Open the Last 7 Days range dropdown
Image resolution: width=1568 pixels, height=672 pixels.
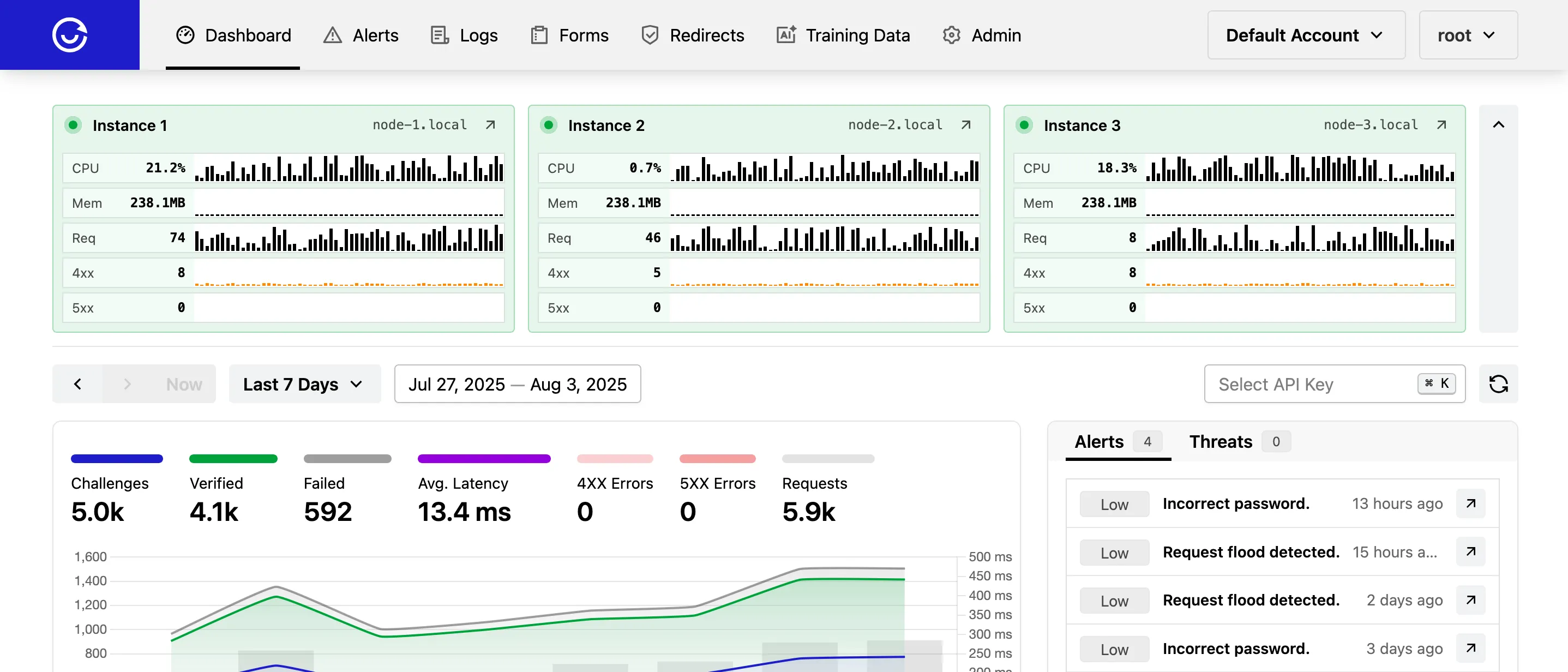[x=304, y=384]
